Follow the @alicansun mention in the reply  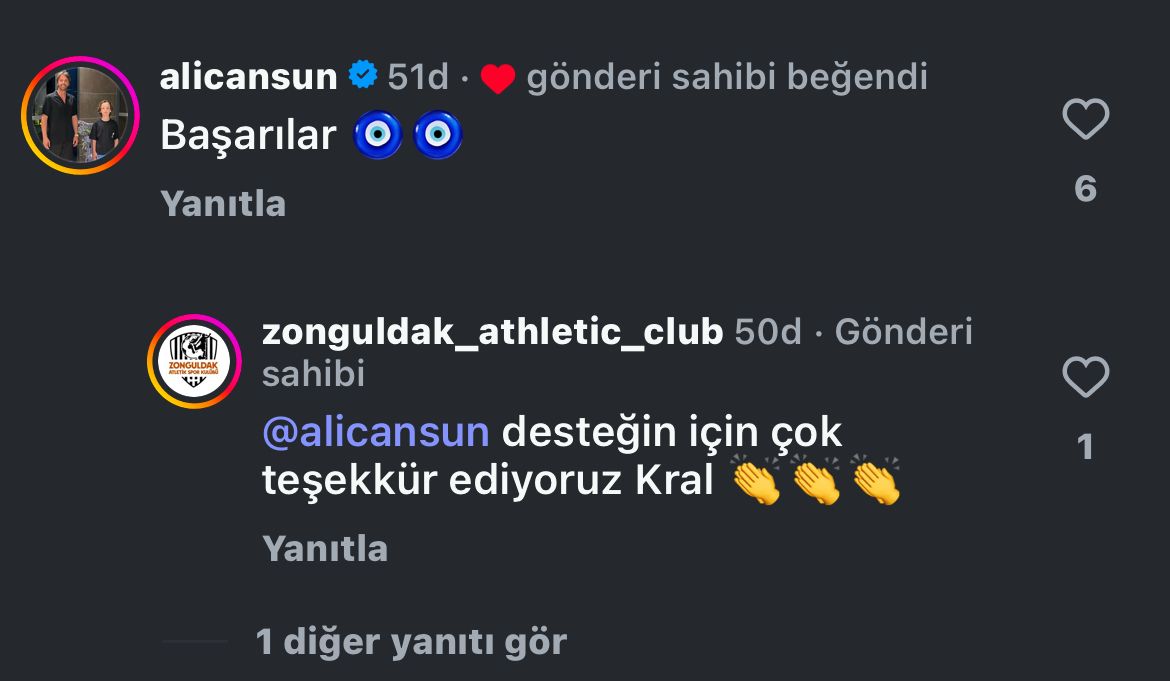point(376,433)
